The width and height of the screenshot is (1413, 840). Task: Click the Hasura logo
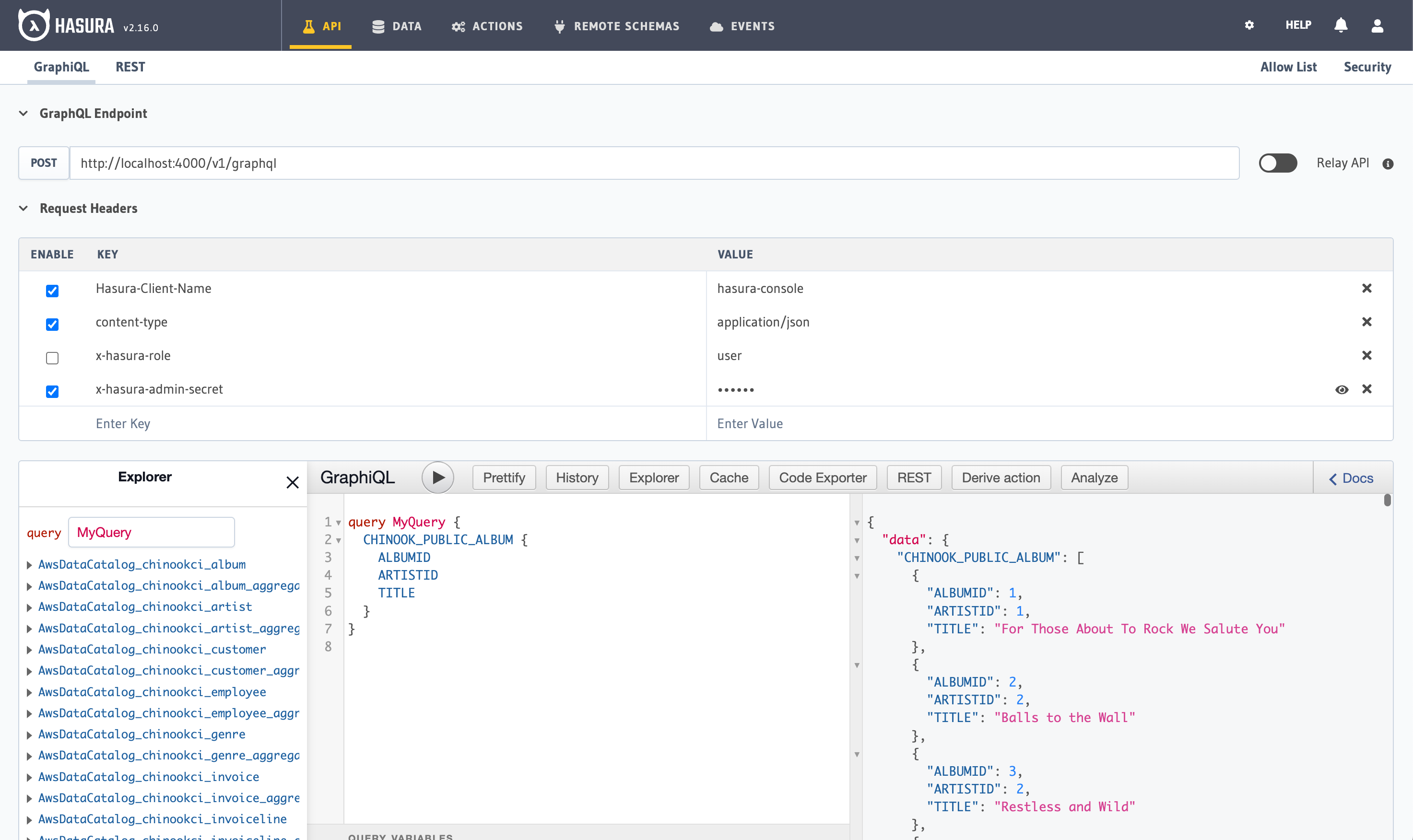34,24
